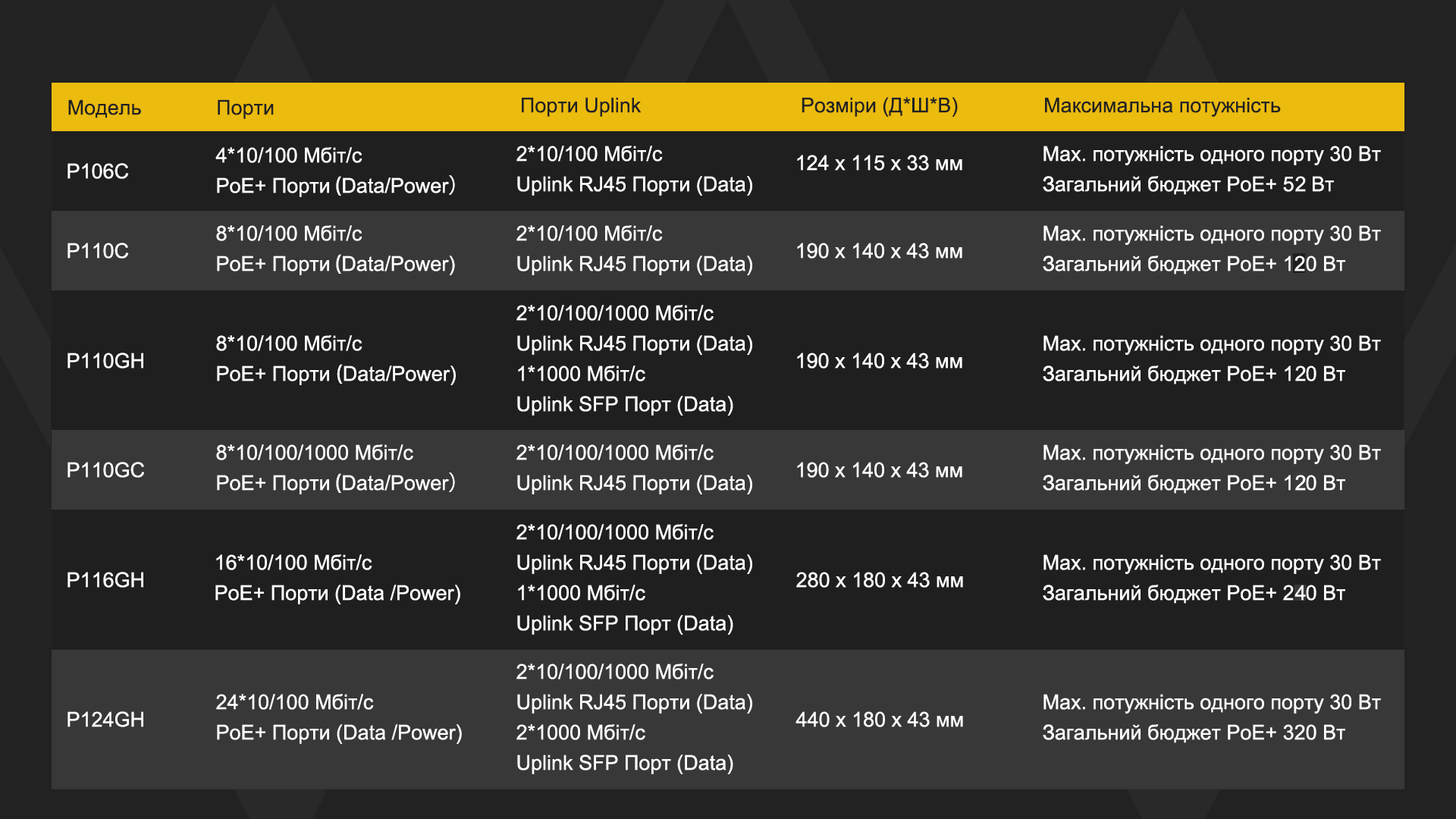Viewport: 1456px width, 819px height.
Task: Click '1*1000 Мбіт/с' in the P110GH row
Action: pyautogui.click(x=581, y=374)
